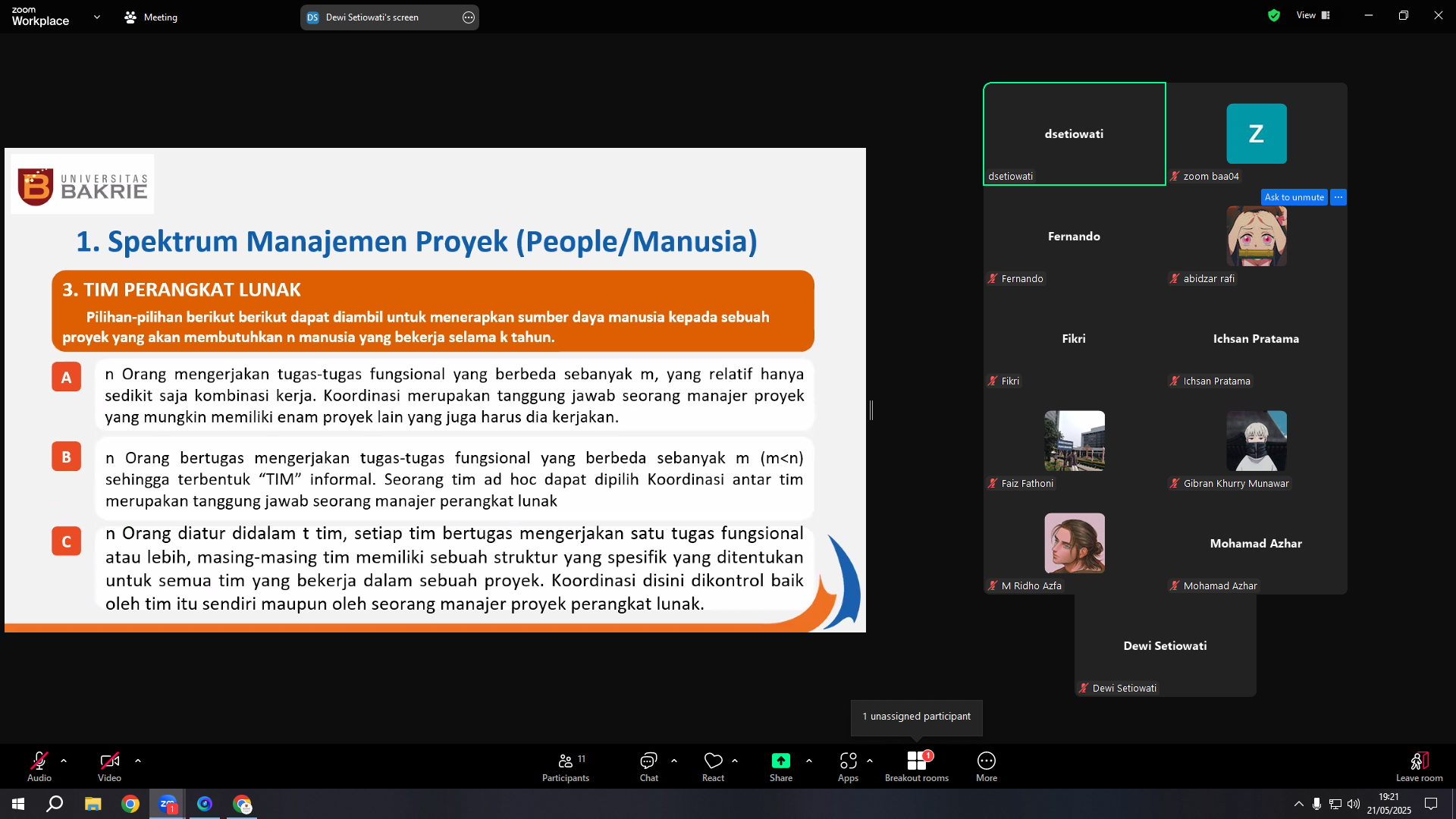Click abidzar rafi's avatar picture

(1257, 236)
